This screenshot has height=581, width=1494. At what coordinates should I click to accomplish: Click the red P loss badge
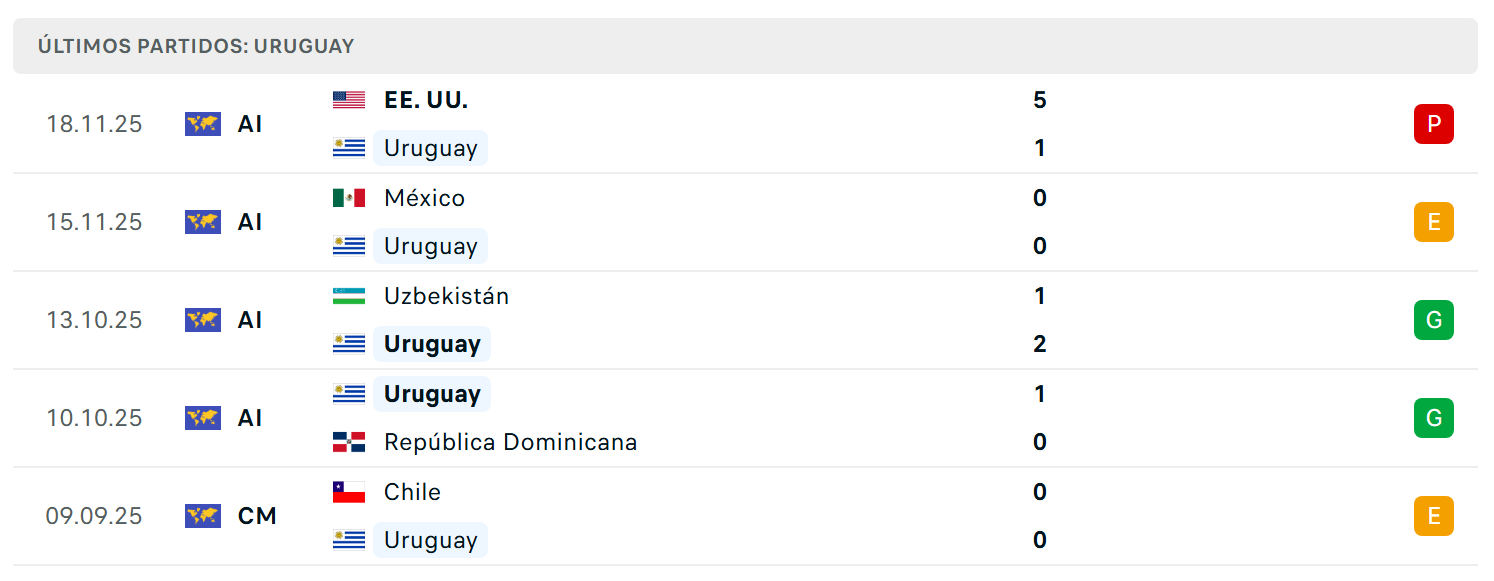point(1433,124)
